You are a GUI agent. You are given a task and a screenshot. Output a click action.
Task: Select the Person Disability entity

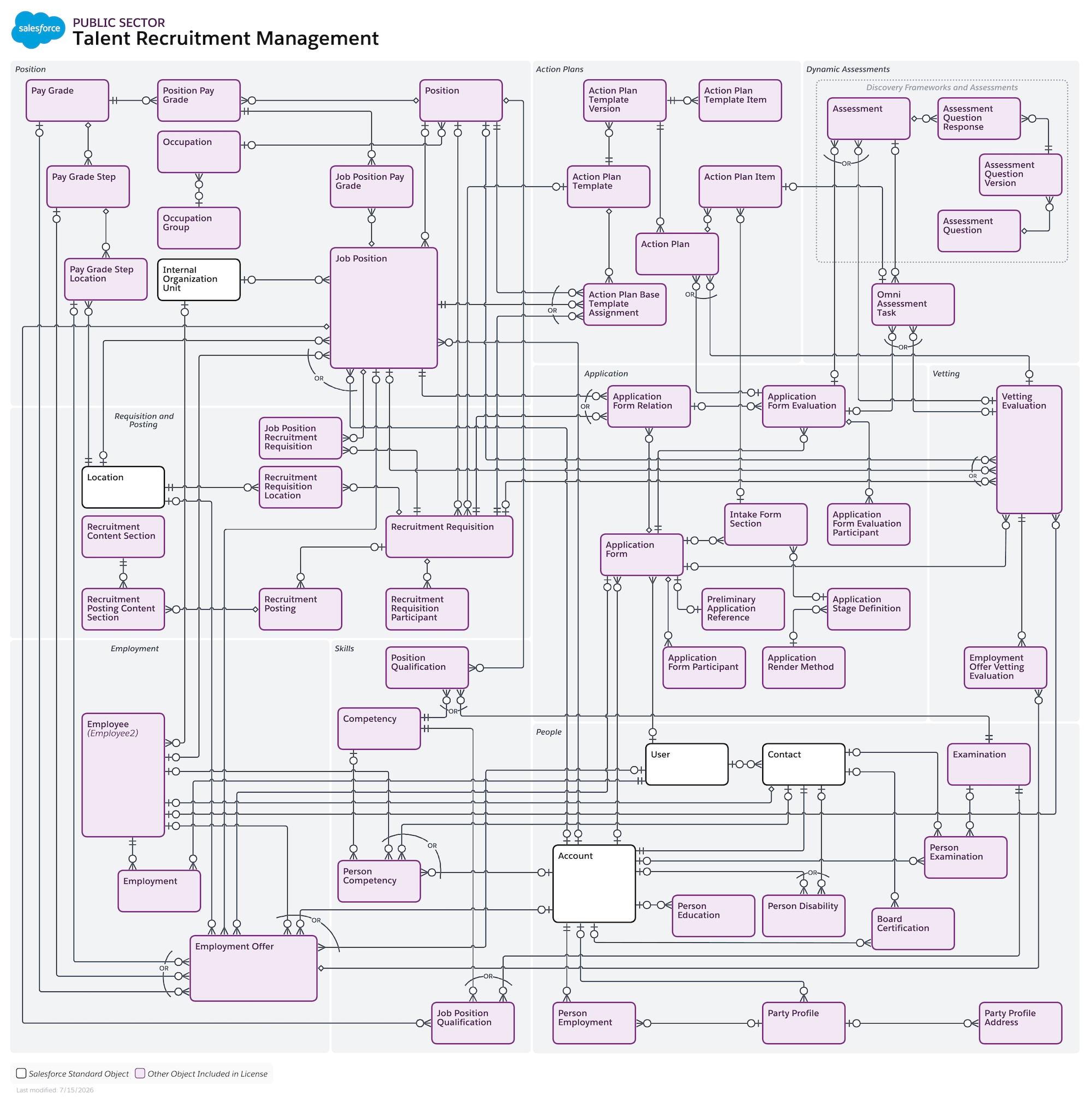803,915
